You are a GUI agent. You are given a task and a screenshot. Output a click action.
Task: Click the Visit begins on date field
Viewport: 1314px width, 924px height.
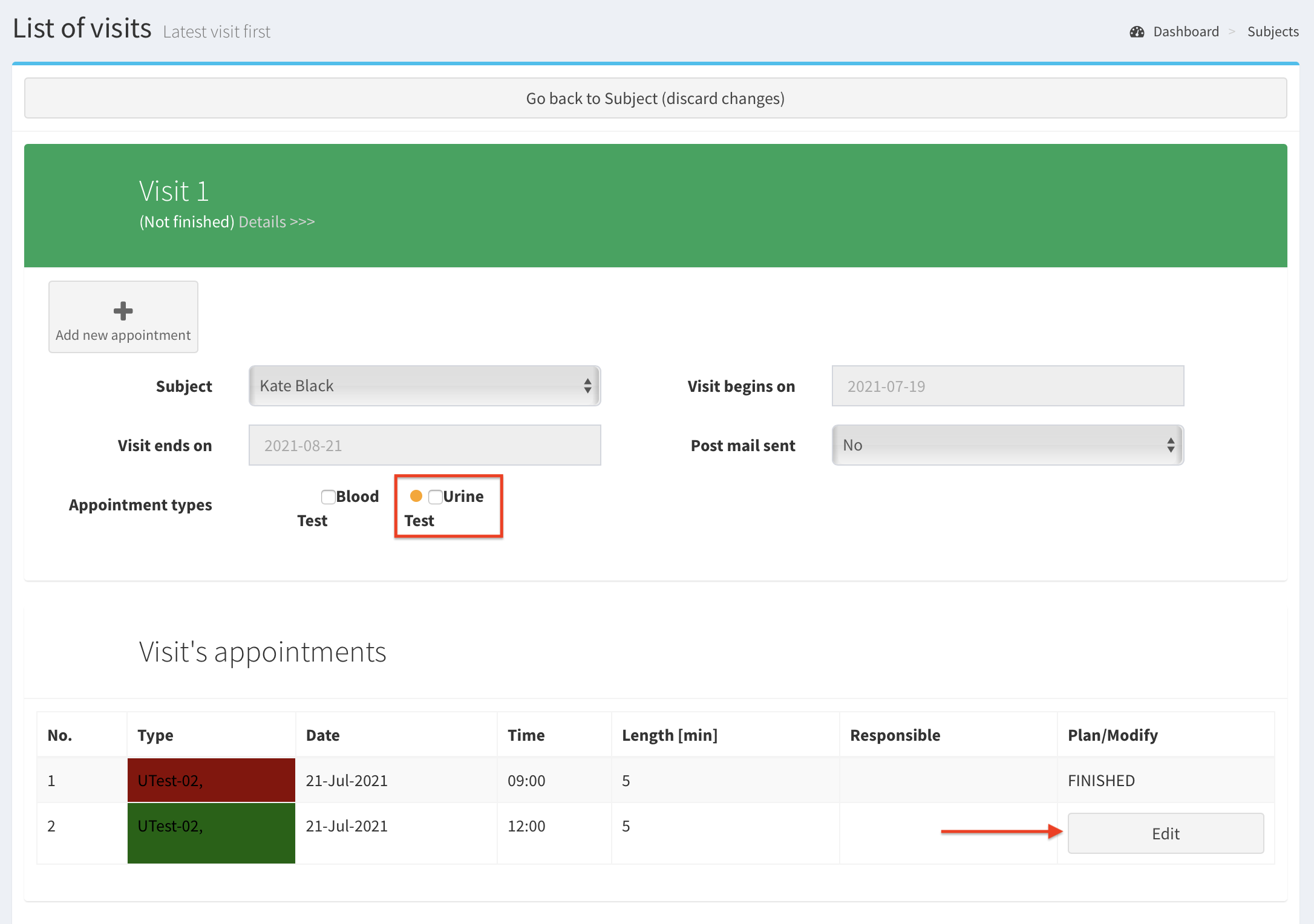click(x=1007, y=386)
